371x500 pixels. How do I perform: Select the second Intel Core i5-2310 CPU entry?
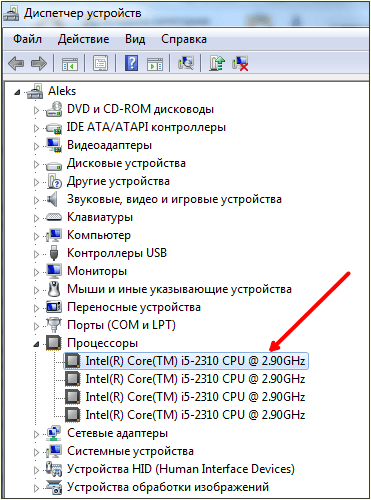pos(195,379)
